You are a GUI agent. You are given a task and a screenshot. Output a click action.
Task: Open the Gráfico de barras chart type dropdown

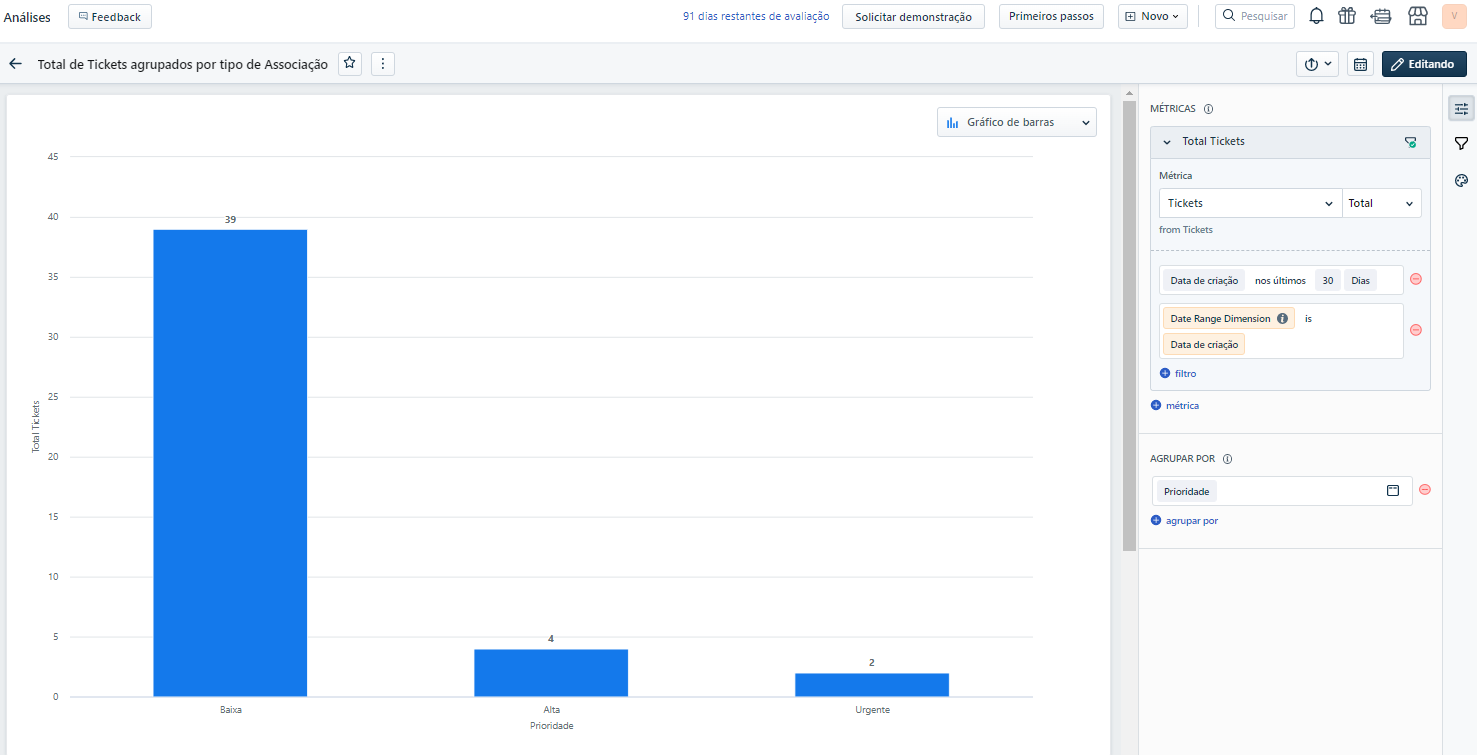click(x=1016, y=122)
